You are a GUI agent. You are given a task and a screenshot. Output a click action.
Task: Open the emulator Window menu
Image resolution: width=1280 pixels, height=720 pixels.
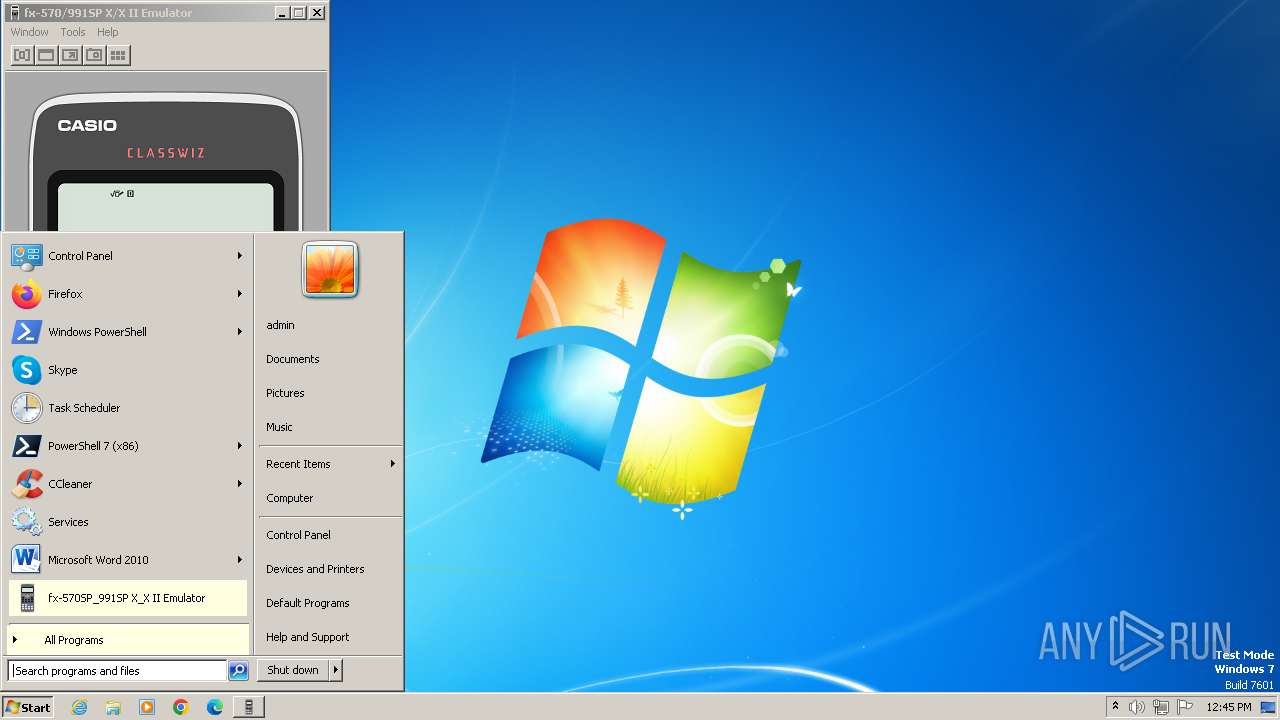[x=29, y=32]
